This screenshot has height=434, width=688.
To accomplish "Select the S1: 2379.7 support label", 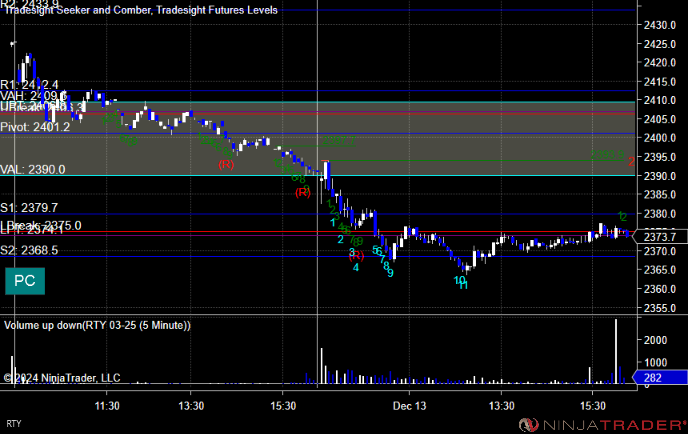I will [x=29, y=208].
